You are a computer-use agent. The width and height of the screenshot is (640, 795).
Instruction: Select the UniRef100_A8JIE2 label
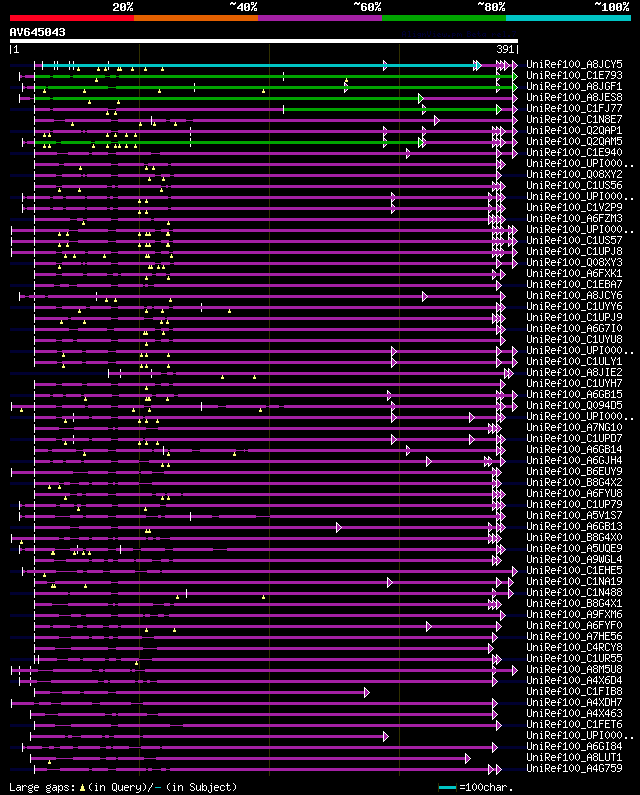(x=574, y=372)
